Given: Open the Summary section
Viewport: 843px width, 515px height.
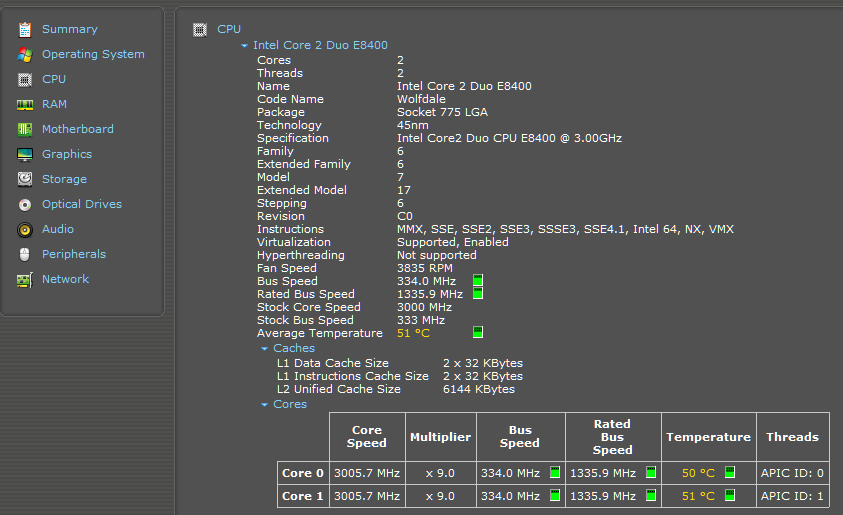Looking at the screenshot, I should point(70,29).
